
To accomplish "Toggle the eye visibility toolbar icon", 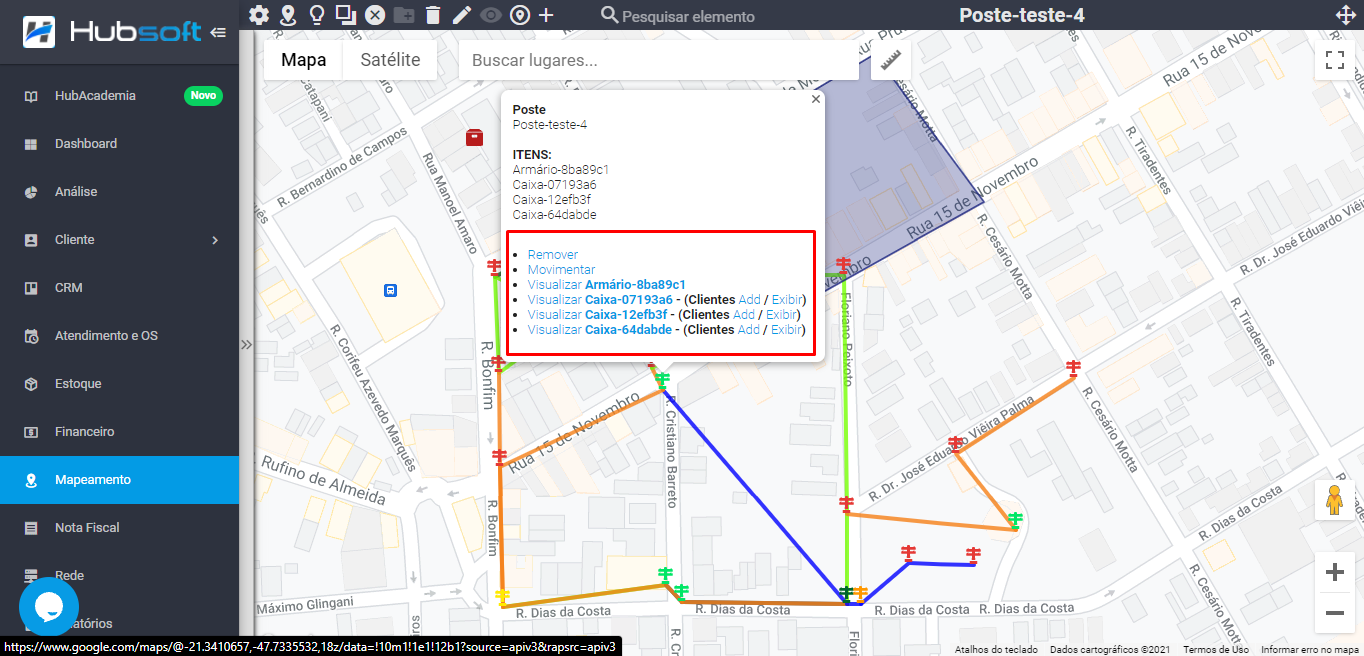I will [x=490, y=15].
